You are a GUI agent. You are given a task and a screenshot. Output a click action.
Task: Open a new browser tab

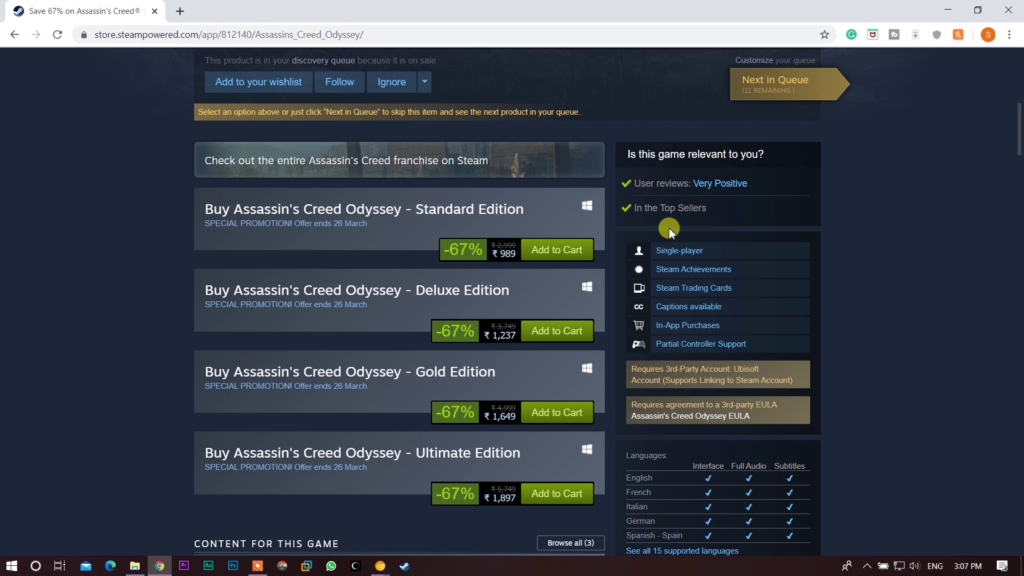[x=180, y=11]
